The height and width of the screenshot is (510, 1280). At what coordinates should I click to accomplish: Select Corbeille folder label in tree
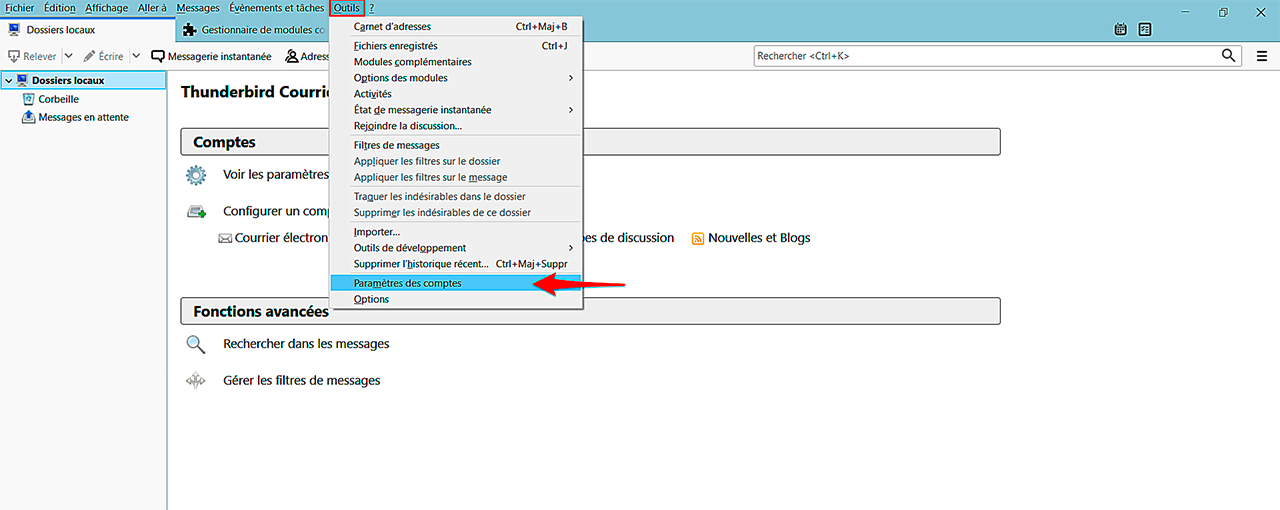(58, 99)
